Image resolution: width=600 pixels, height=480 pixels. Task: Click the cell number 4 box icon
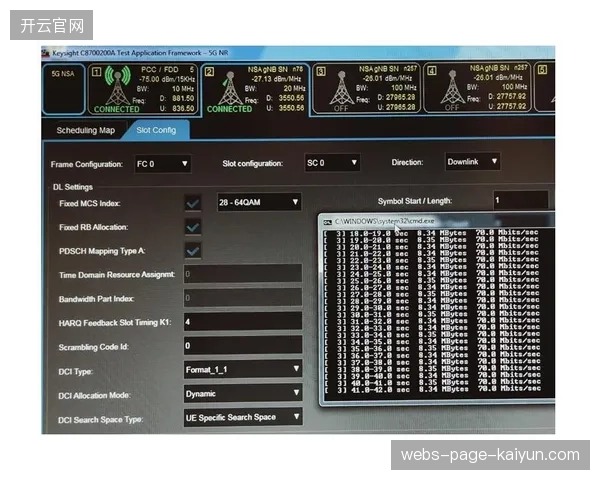432,70
